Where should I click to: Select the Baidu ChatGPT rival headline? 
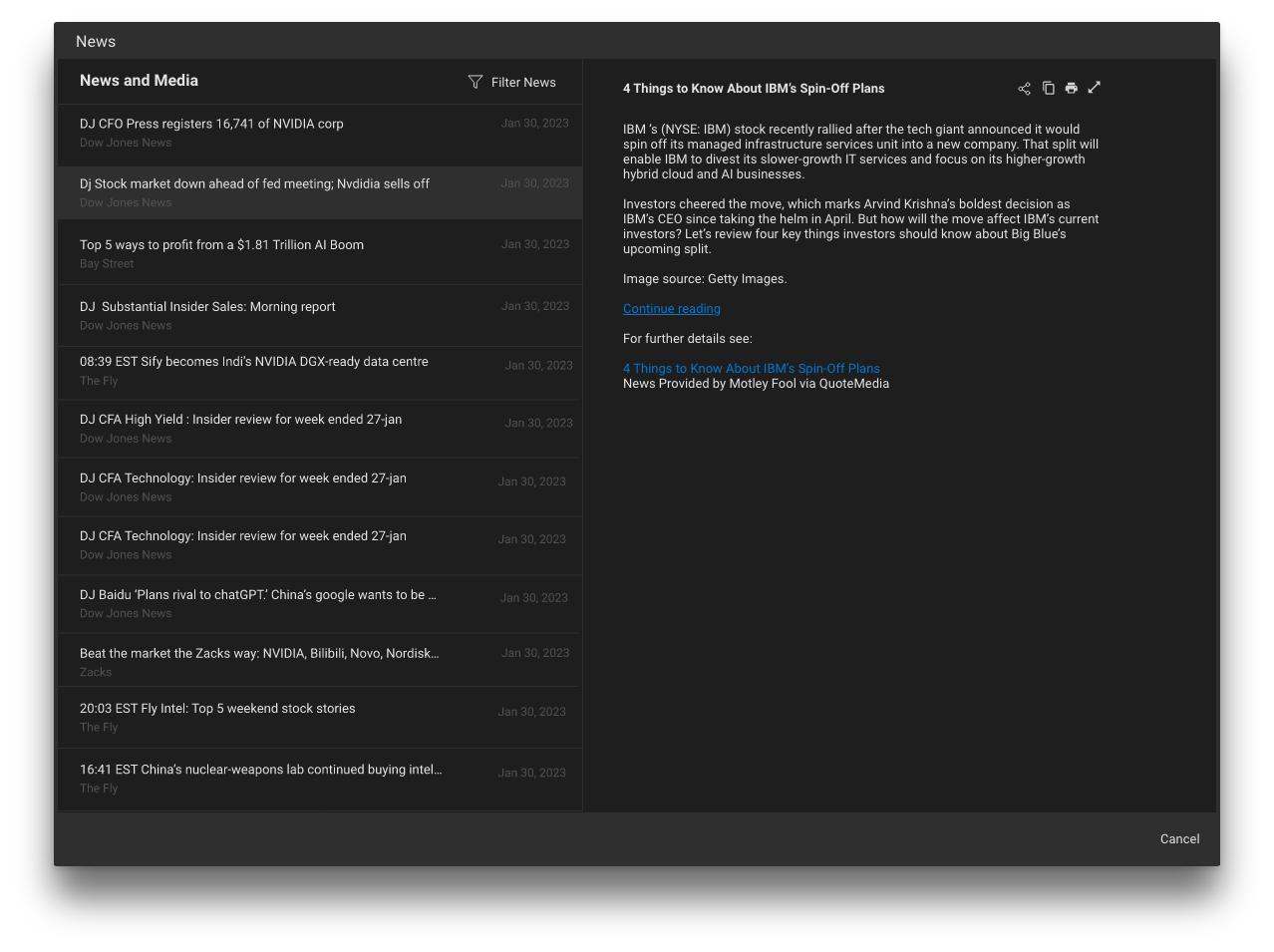pos(257,595)
